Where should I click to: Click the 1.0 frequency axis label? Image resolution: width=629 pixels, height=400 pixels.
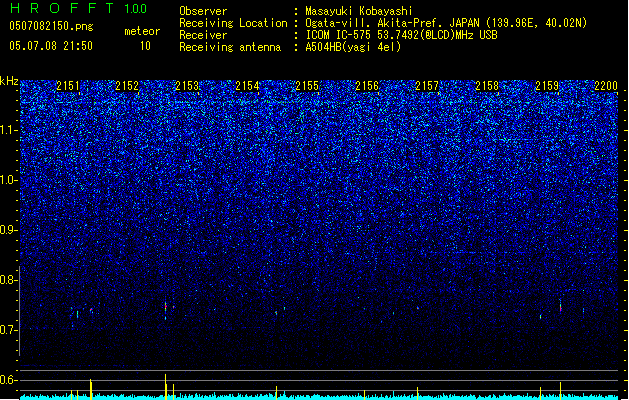click(x=9, y=180)
